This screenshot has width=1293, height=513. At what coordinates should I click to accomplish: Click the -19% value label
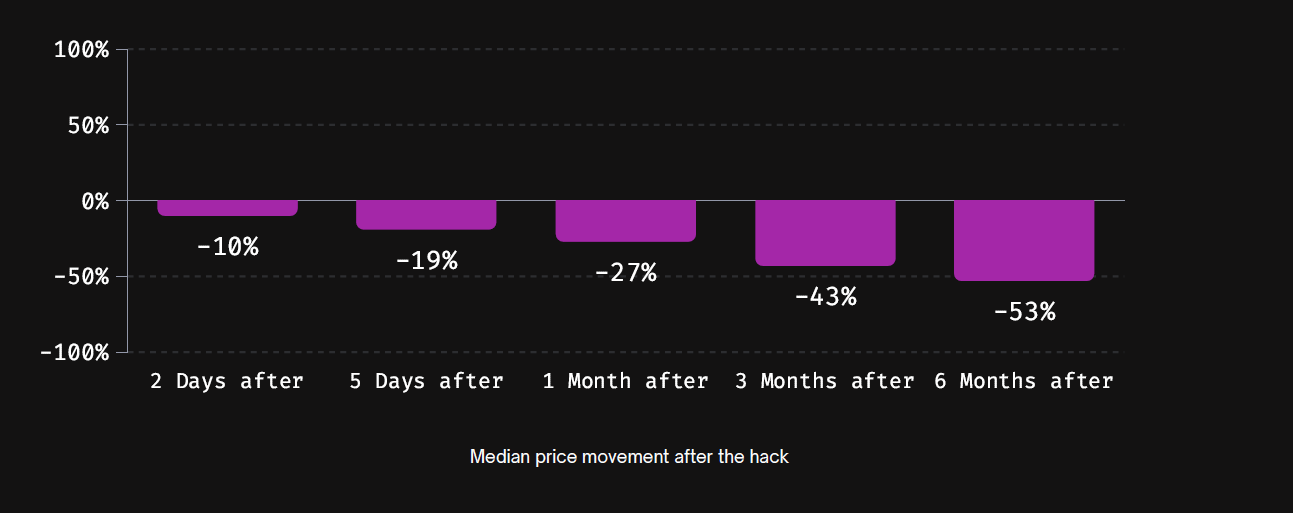(426, 260)
